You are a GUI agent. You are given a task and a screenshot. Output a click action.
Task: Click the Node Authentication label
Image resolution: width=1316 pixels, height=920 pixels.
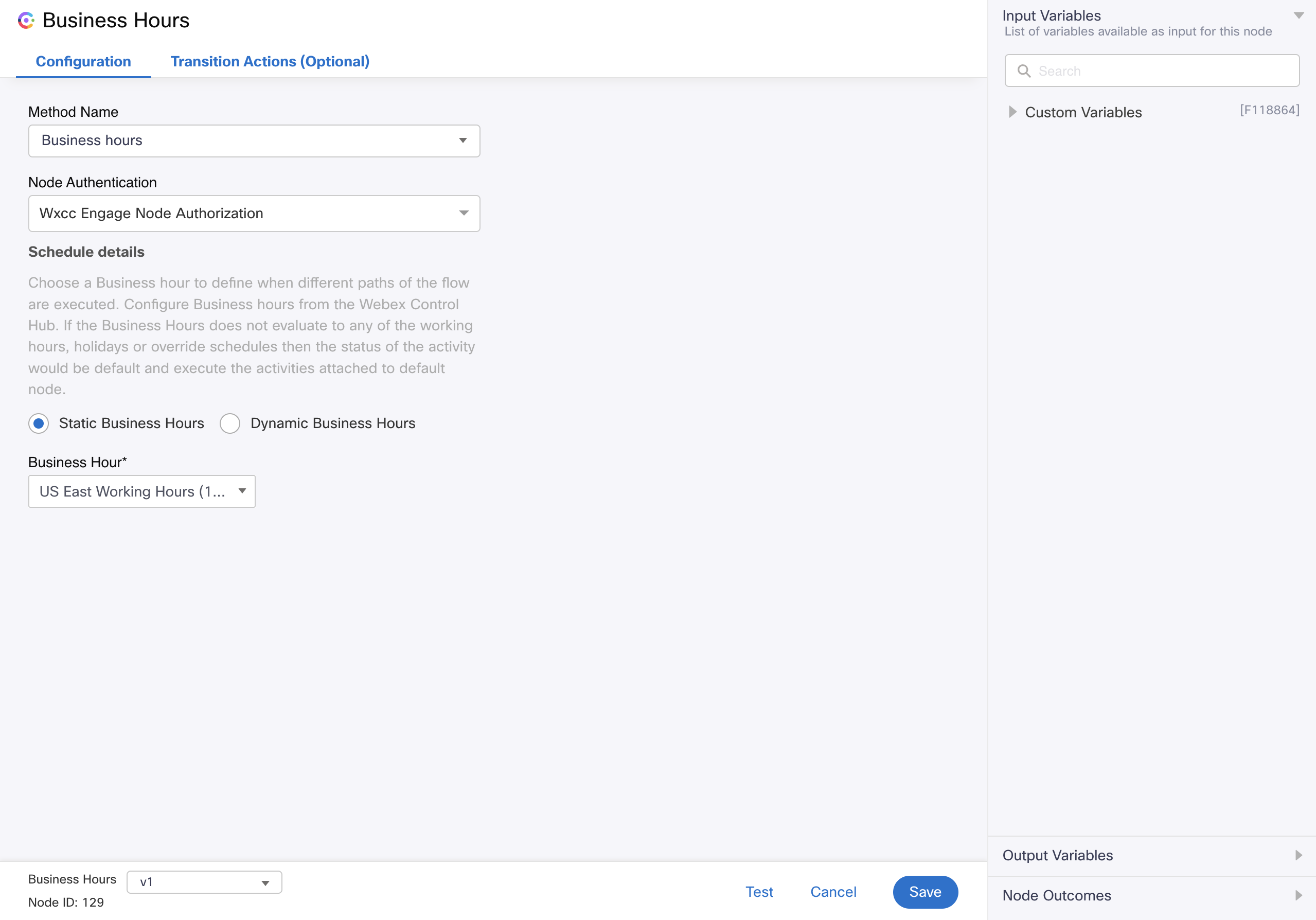pyautogui.click(x=92, y=182)
